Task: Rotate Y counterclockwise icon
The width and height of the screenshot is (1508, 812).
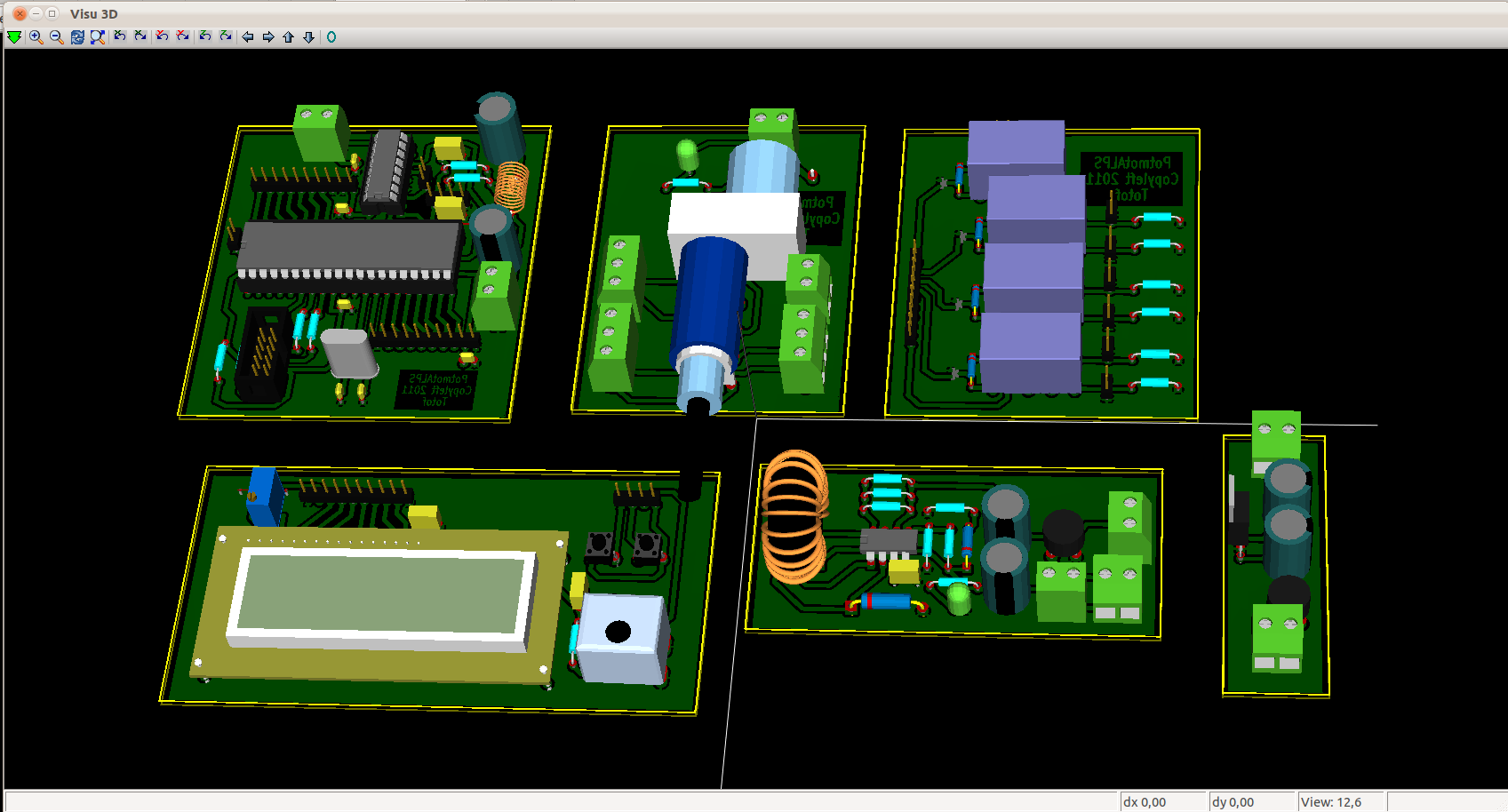Action: pos(162,36)
